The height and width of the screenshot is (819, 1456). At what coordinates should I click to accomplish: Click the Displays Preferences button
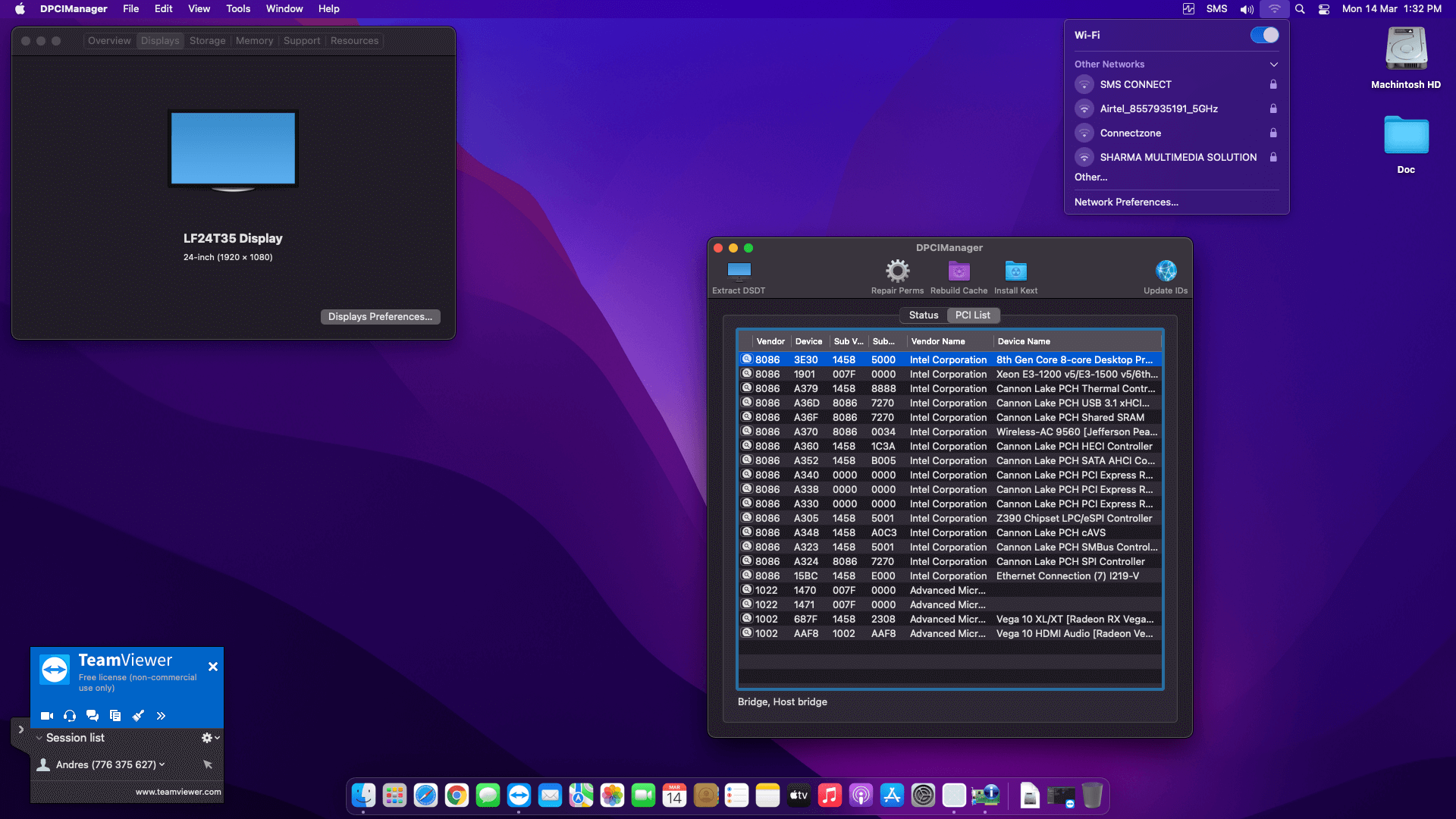[380, 317]
